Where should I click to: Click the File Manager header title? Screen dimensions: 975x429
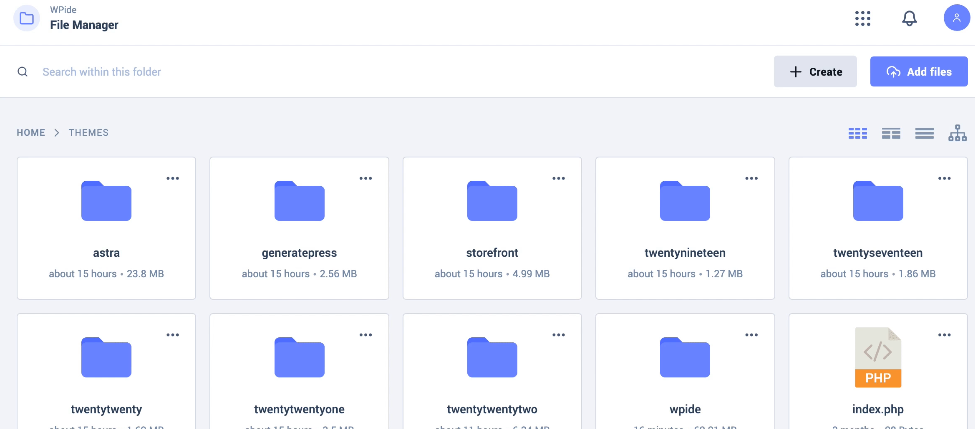[x=84, y=25]
